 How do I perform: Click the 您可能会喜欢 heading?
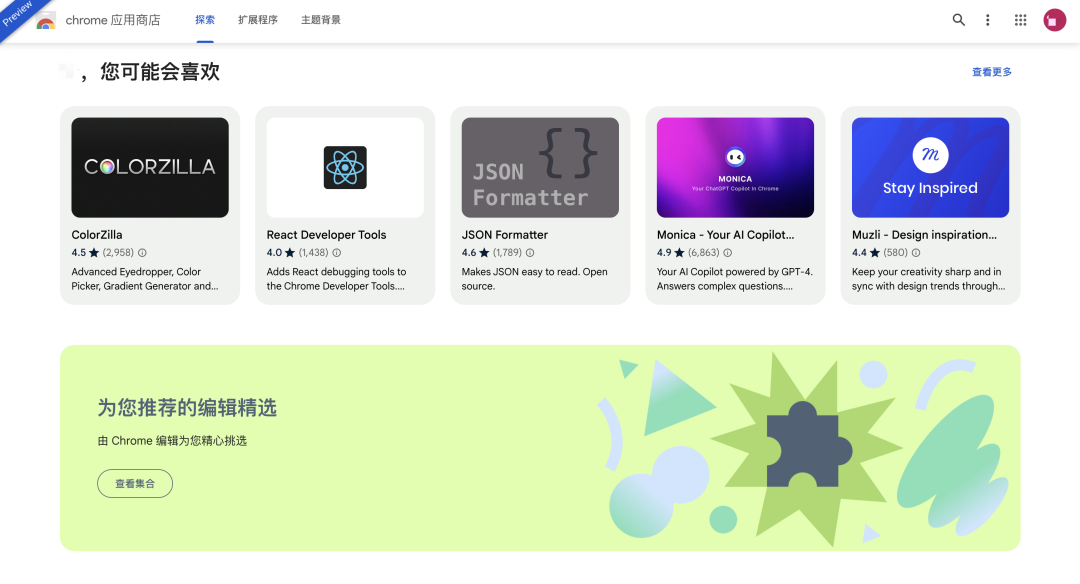coord(160,72)
